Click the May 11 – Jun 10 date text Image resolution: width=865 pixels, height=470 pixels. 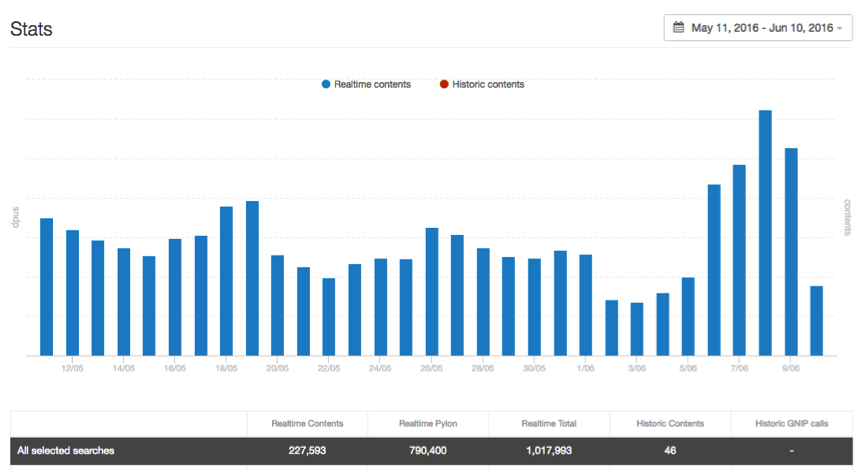pyautogui.click(x=762, y=28)
